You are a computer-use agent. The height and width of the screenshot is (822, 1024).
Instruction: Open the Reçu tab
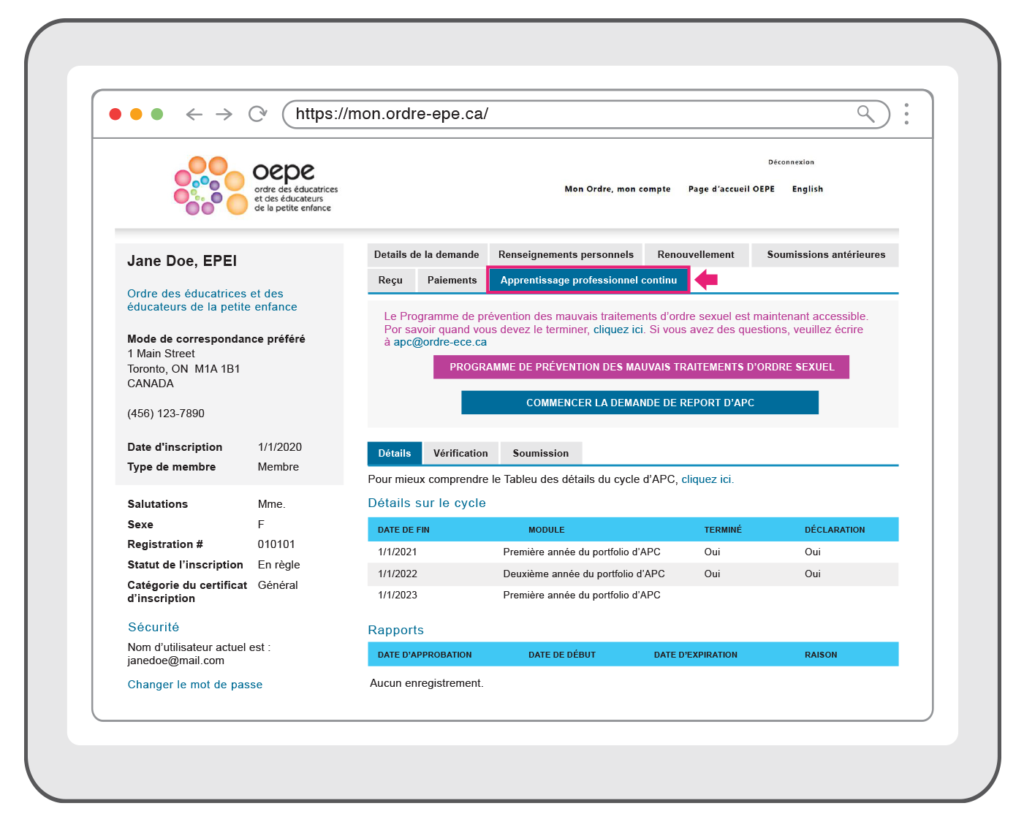pos(391,280)
